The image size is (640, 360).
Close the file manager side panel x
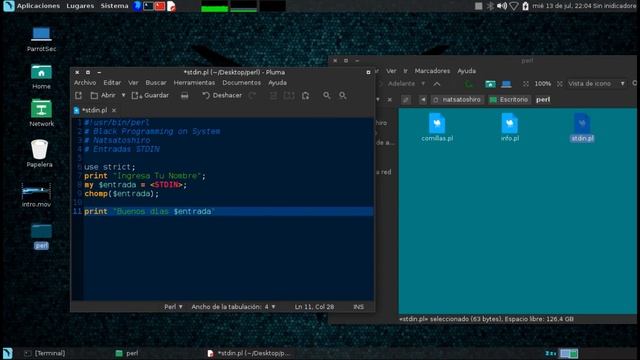pyautogui.click(x=390, y=100)
